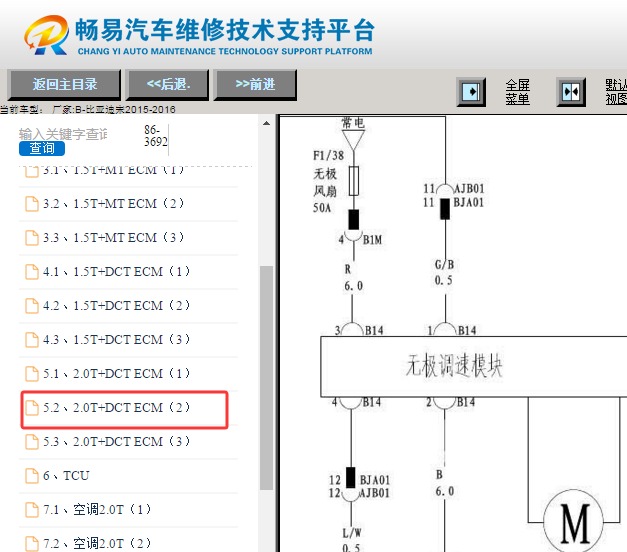Click the 常电 power label in diagram

tap(353, 122)
